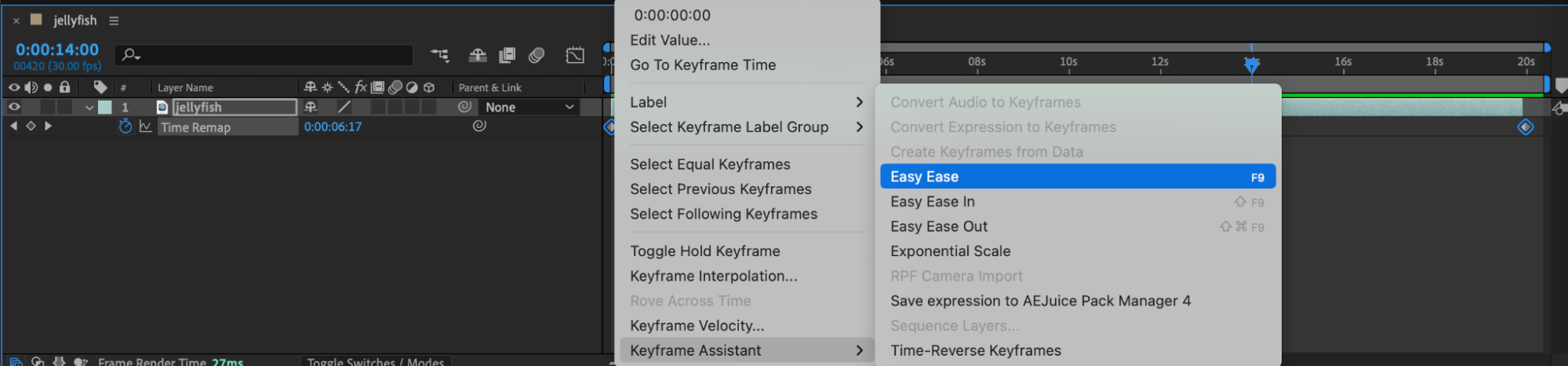Open the Graph Editor
1568x366 pixels.
point(575,55)
